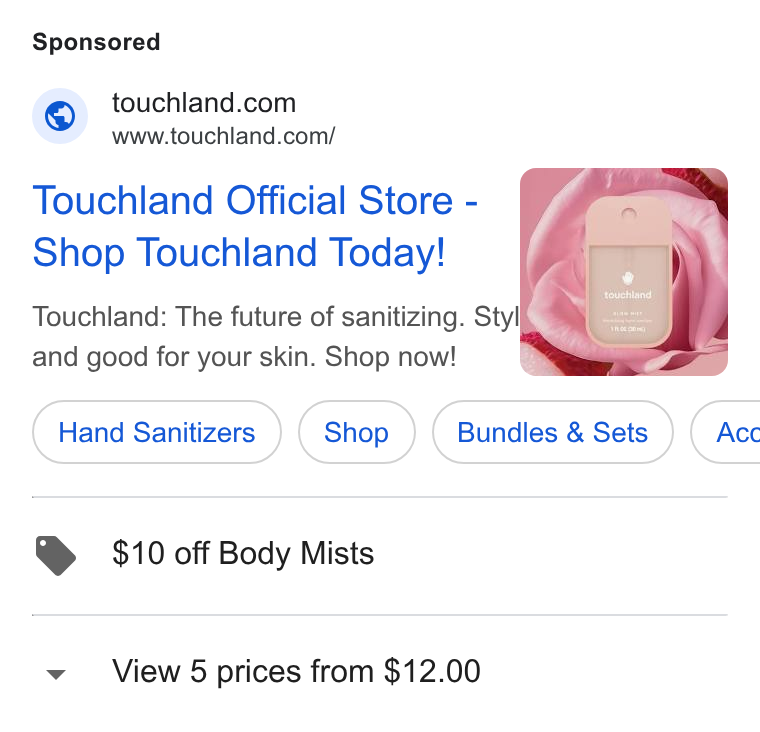Click the globe favicon beside touchland.com

pos(60,116)
